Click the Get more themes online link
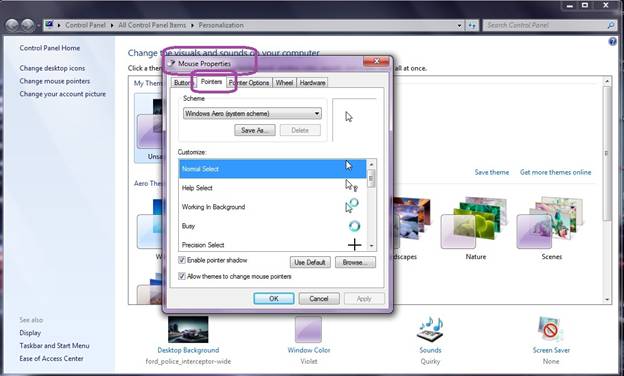This screenshot has width=624, height=376. (x=555, y=172)
